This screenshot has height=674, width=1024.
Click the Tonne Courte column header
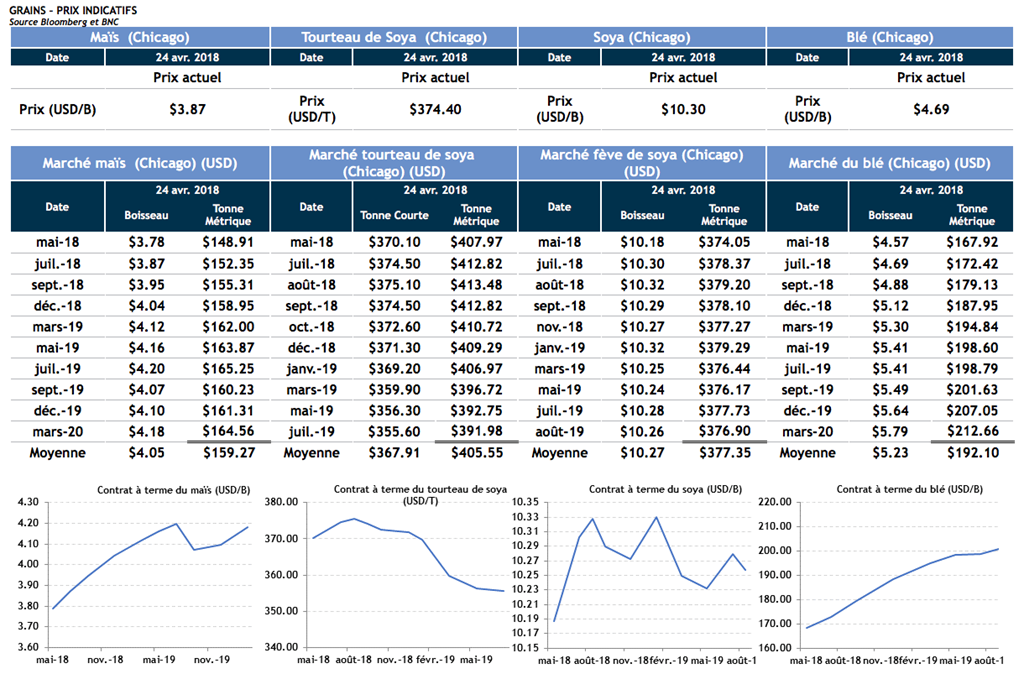[394, 215]
